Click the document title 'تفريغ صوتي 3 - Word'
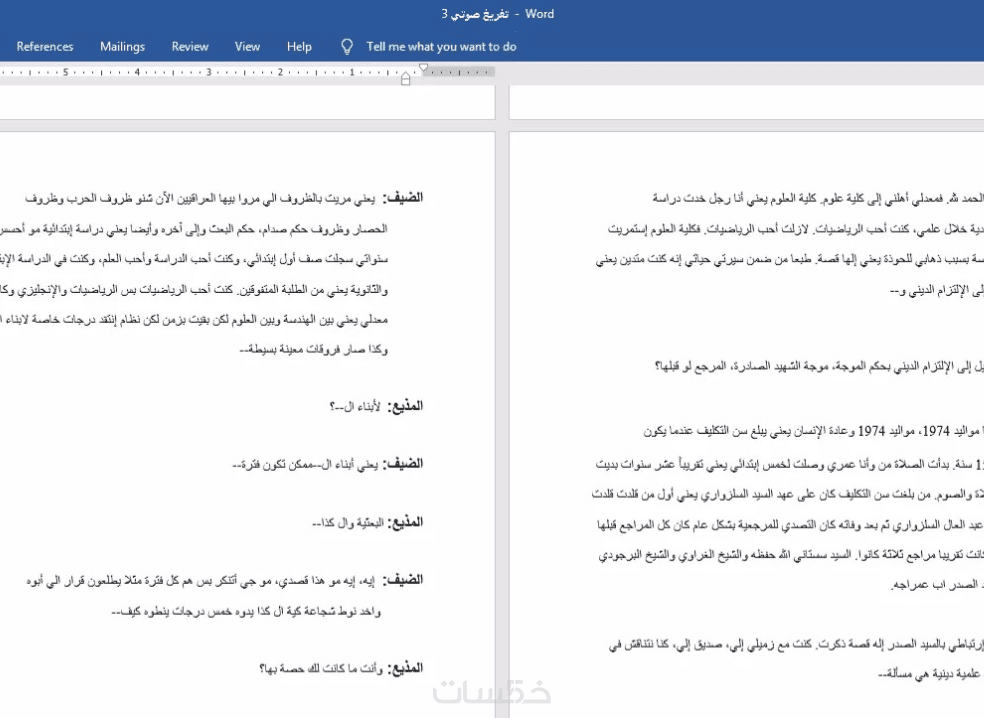 coord(498,14)
